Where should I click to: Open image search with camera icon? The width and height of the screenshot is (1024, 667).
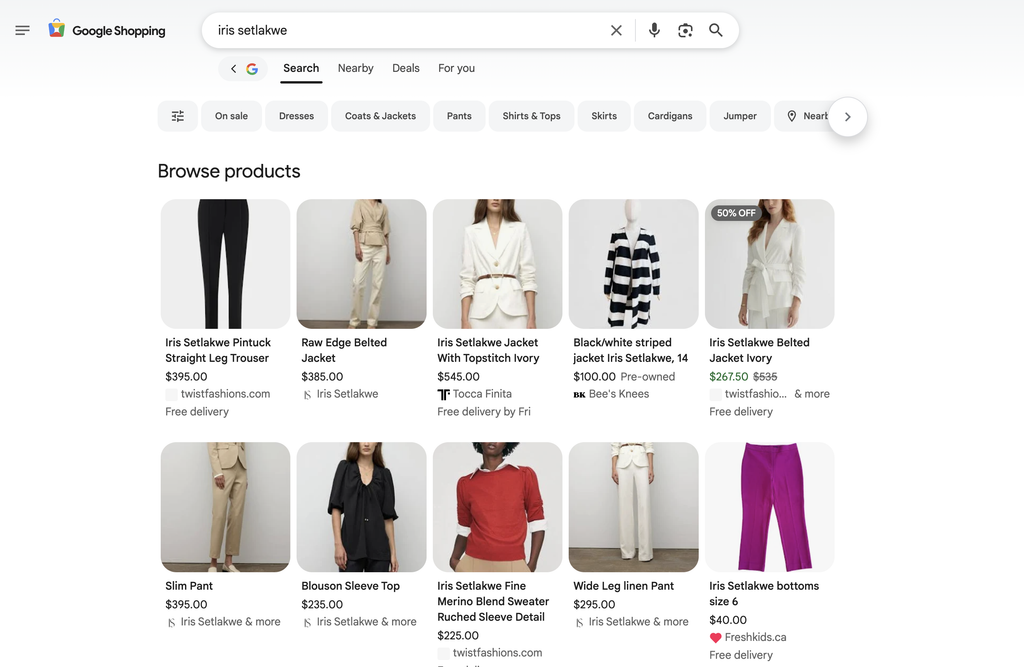(x=685, y=30)
